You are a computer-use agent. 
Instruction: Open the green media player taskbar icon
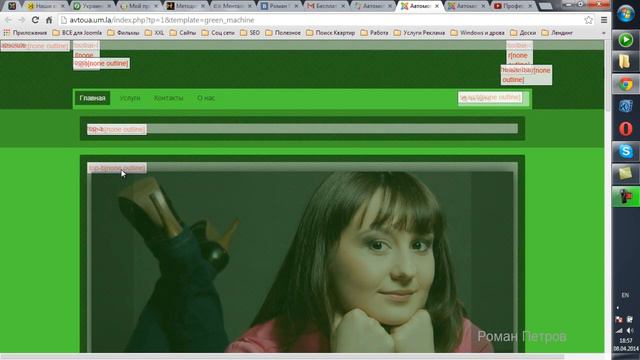coord(626,40)
